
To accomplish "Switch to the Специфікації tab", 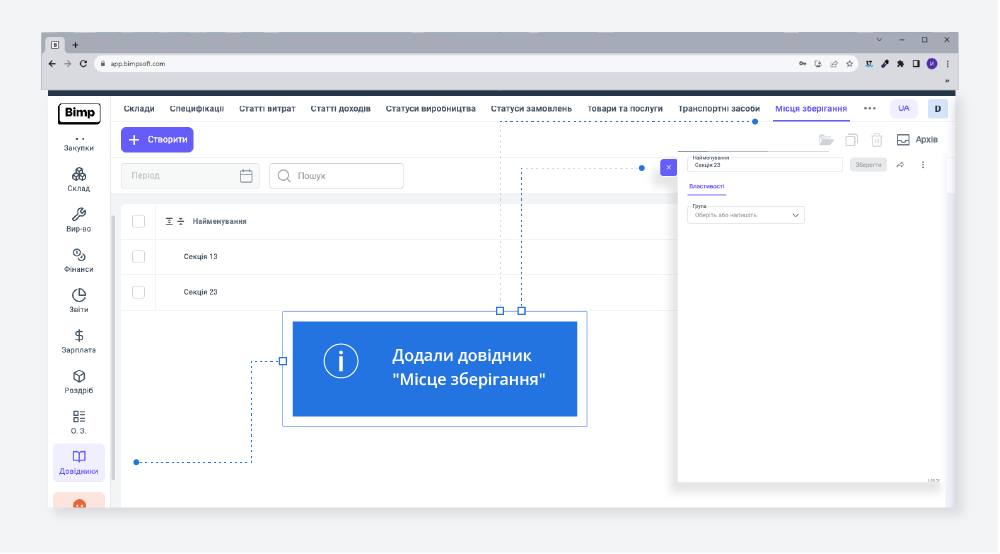I will (196, 108).
